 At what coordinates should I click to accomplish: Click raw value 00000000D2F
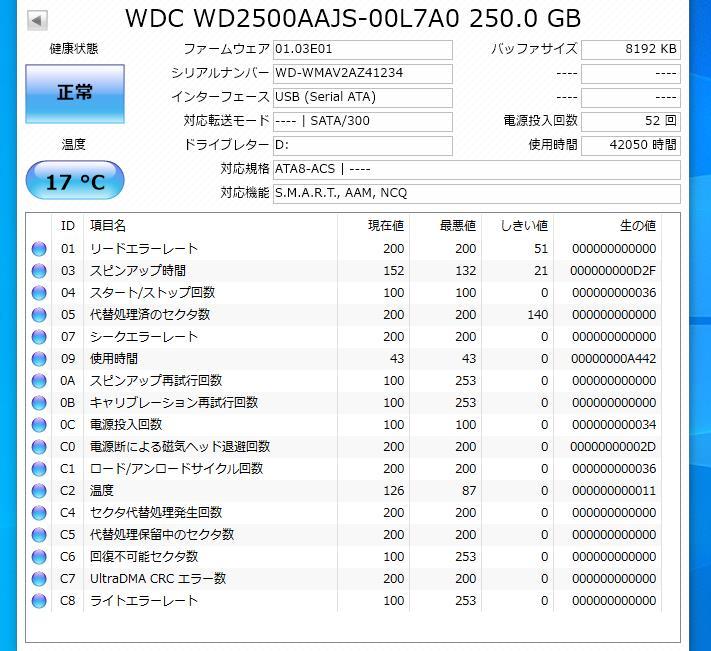point(613,271)
